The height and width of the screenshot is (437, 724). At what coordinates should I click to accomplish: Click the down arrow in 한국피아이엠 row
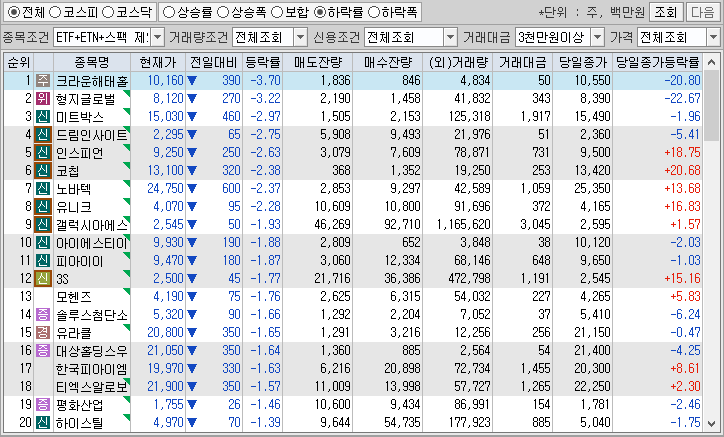(x=192, y=369)
